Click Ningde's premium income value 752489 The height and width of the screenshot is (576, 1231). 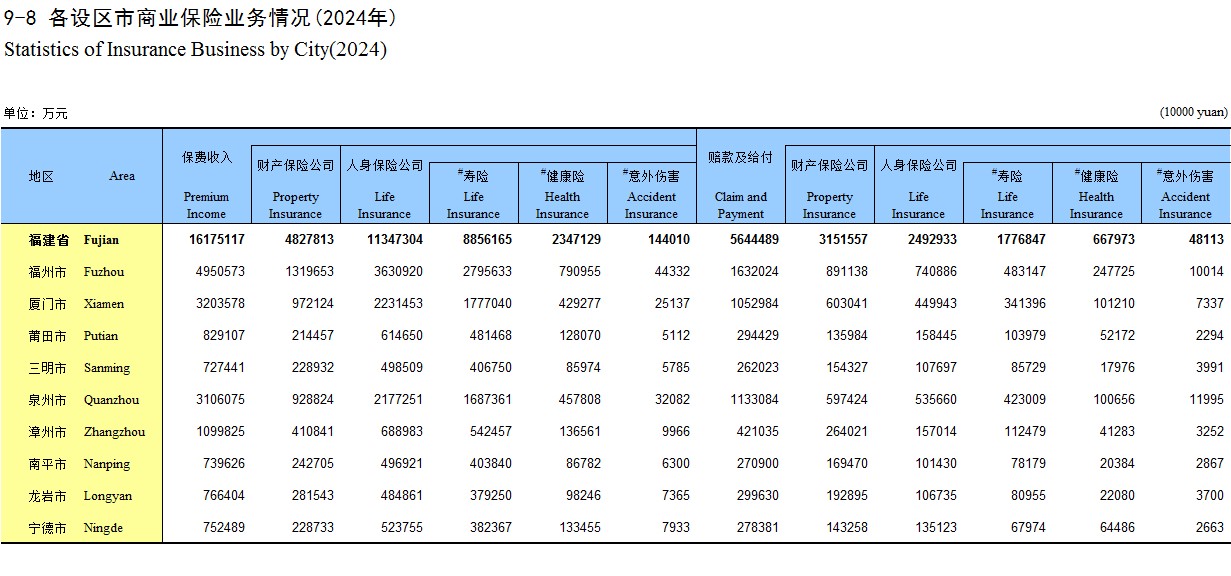click(223, 528)
